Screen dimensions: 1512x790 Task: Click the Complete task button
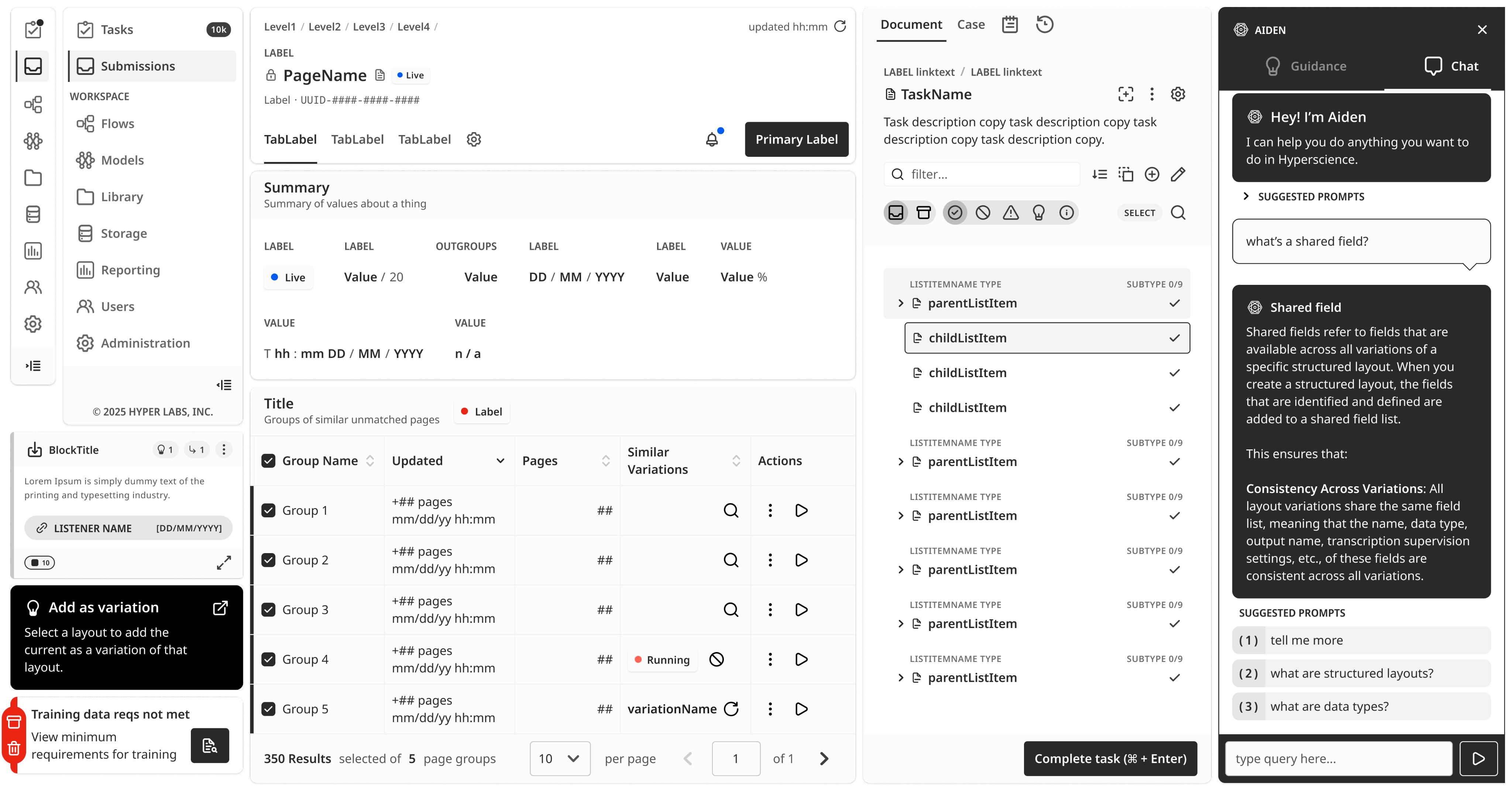click(1110, 758)
